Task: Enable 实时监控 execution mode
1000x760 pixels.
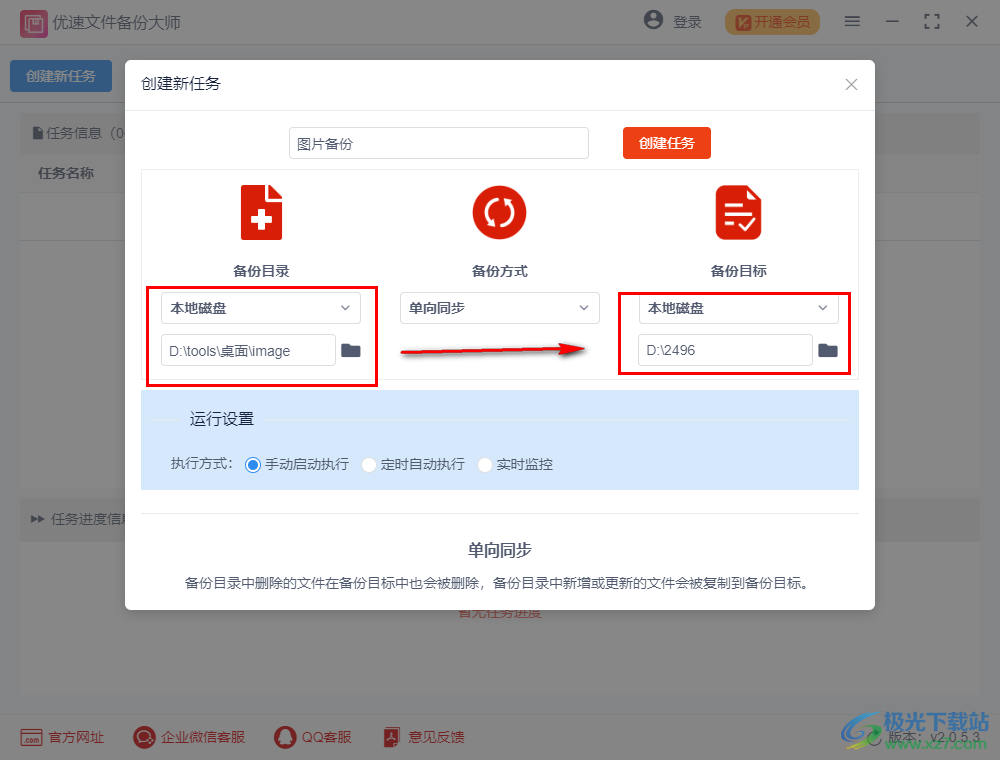Action: point(485,464)
